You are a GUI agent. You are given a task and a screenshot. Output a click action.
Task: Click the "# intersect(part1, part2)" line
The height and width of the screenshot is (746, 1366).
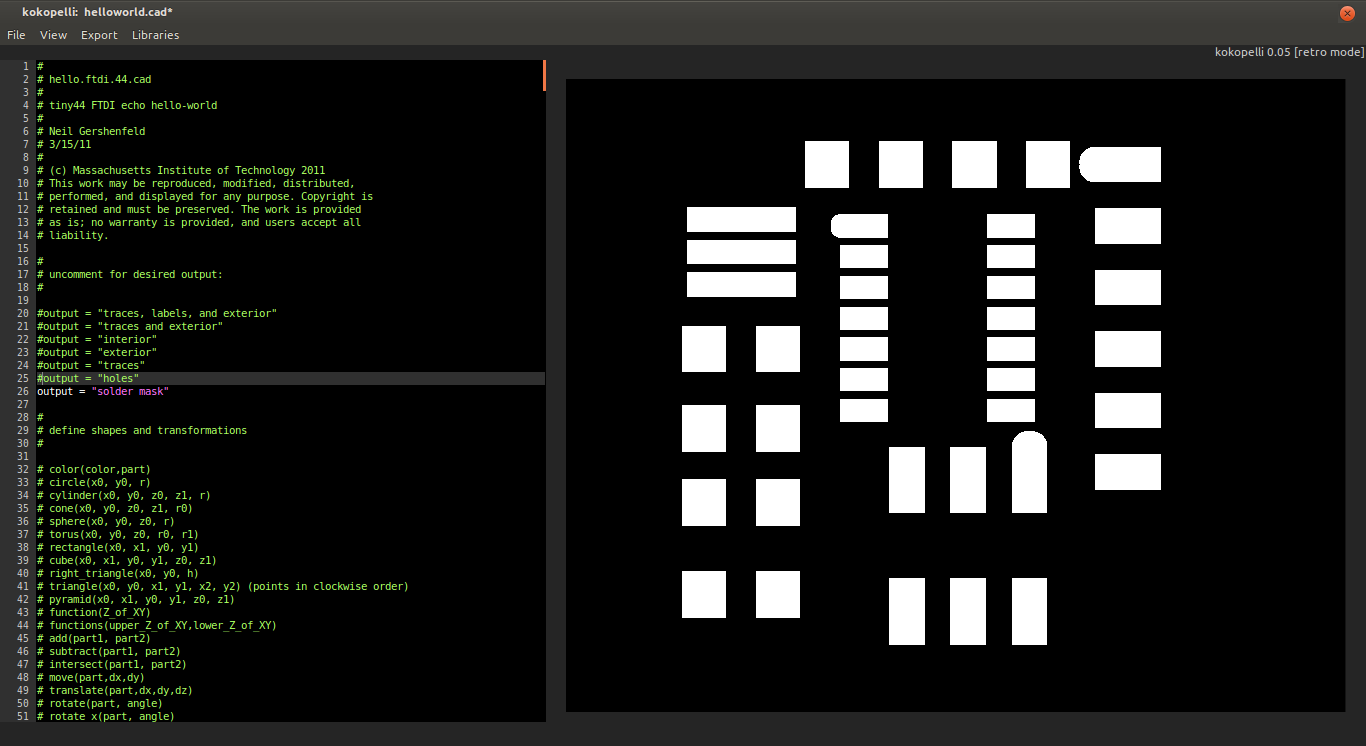[x=112, y=664]
